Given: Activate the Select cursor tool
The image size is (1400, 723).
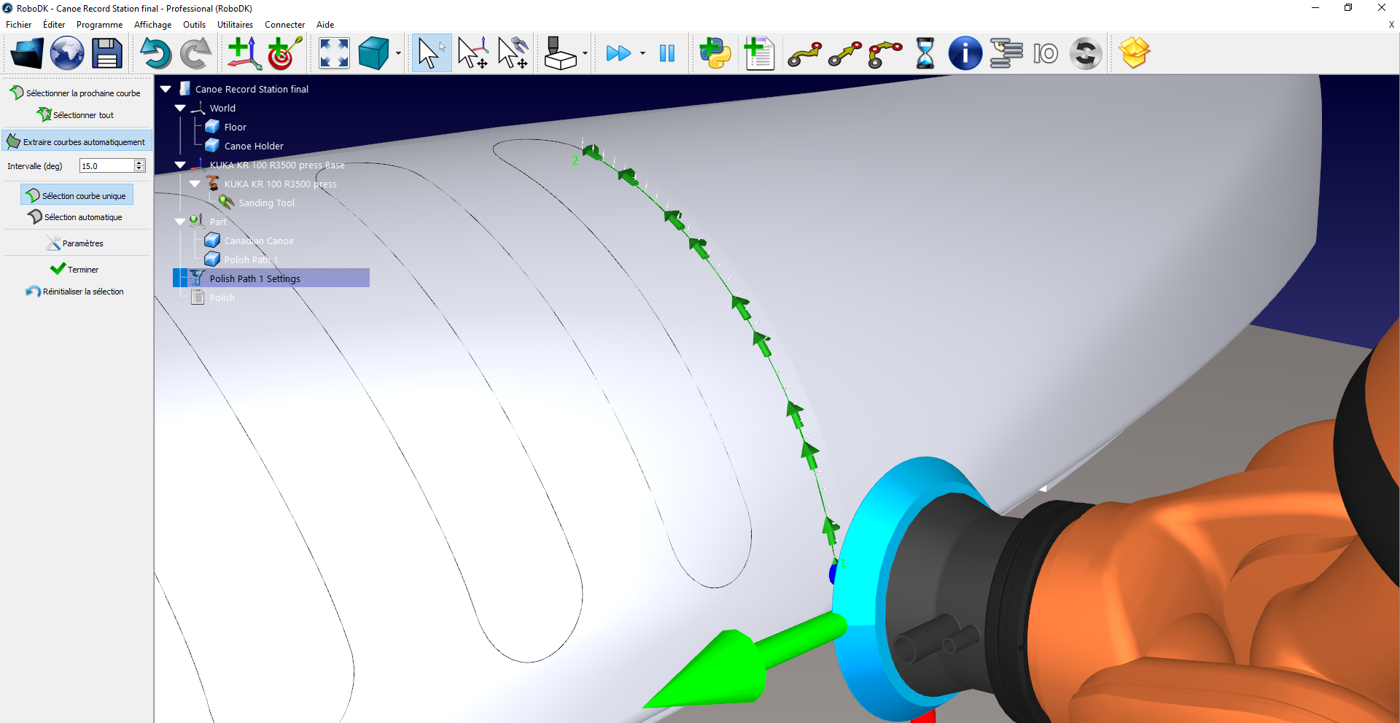Looking at the screenshot, I should click(x=431, y=53).
